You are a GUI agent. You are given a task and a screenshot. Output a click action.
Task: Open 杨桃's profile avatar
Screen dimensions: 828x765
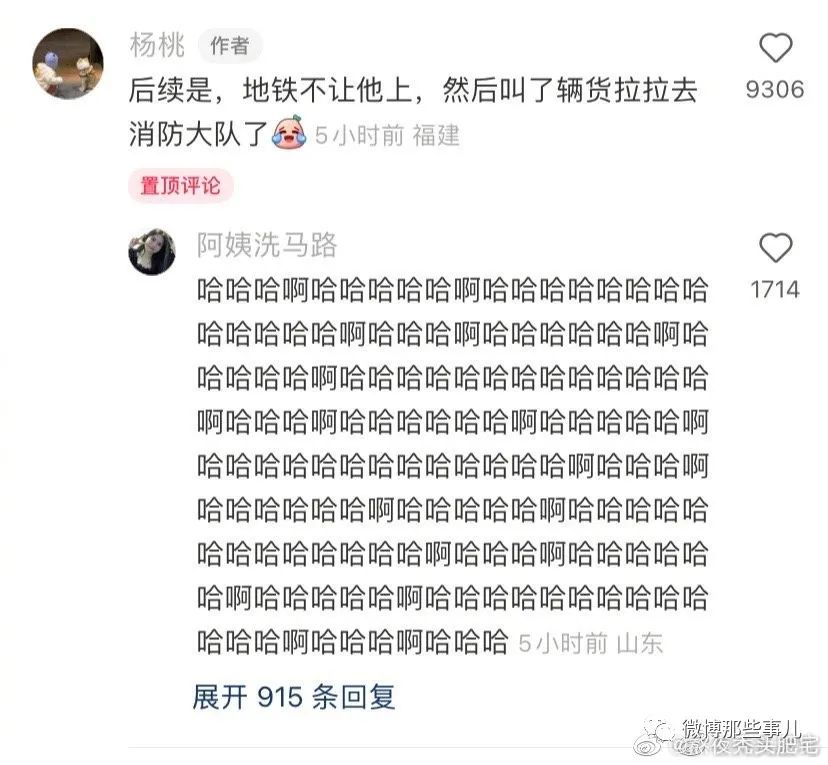68,64
